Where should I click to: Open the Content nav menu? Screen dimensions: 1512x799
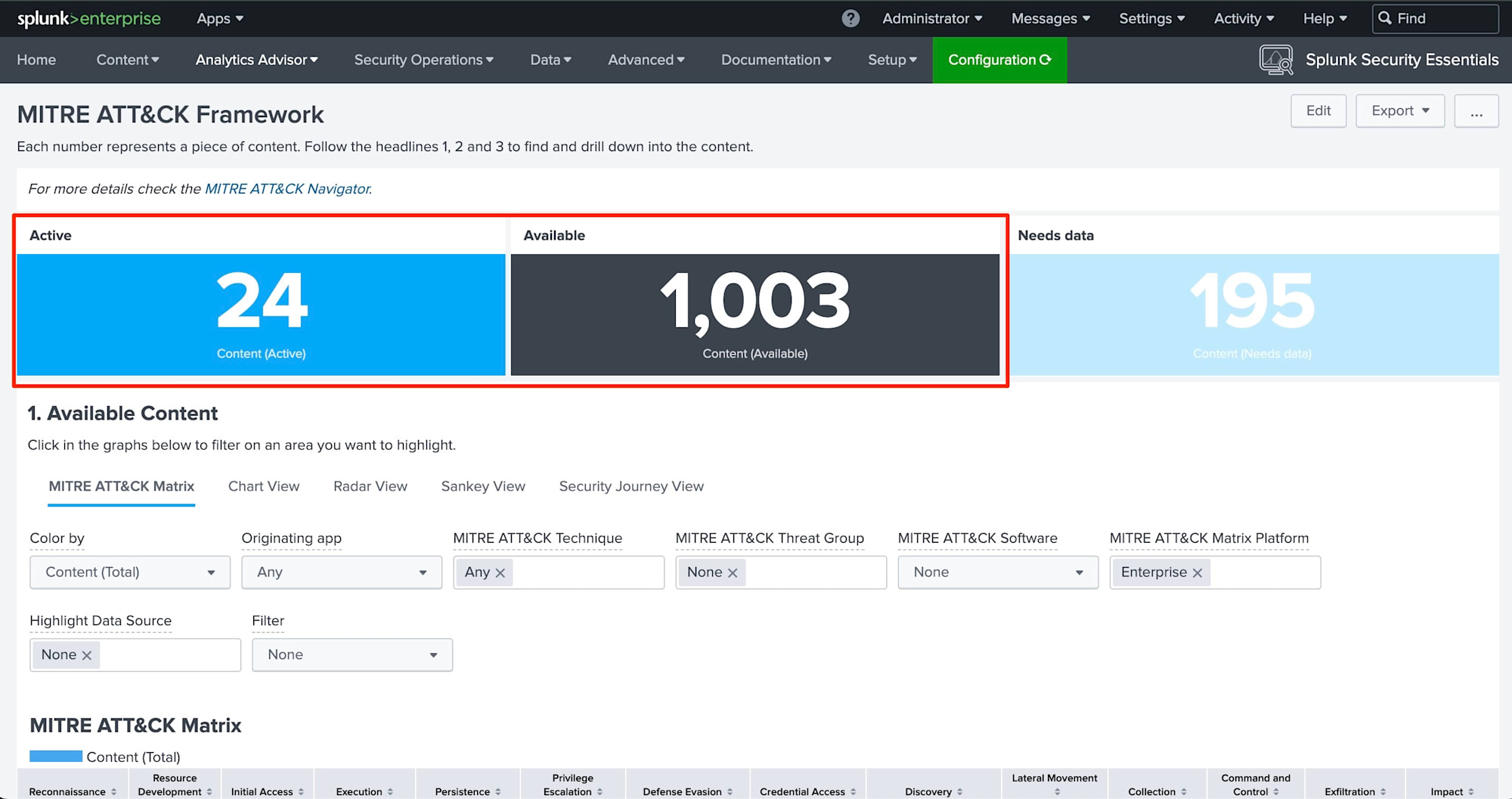click(128, 60)
